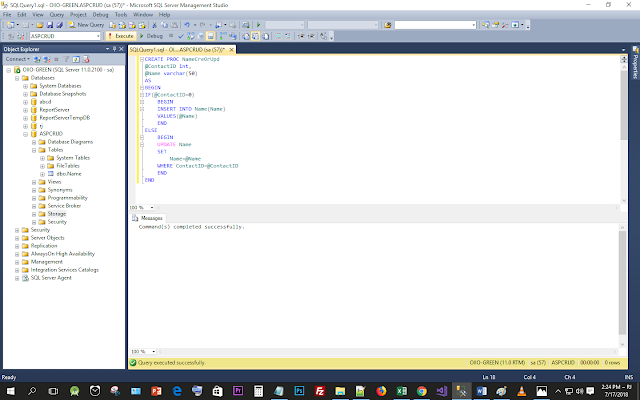Viewport: 640px width, 400px height.
Task: Open the Messages pane zoom 100 % dropdown
Action: (153, 351)
